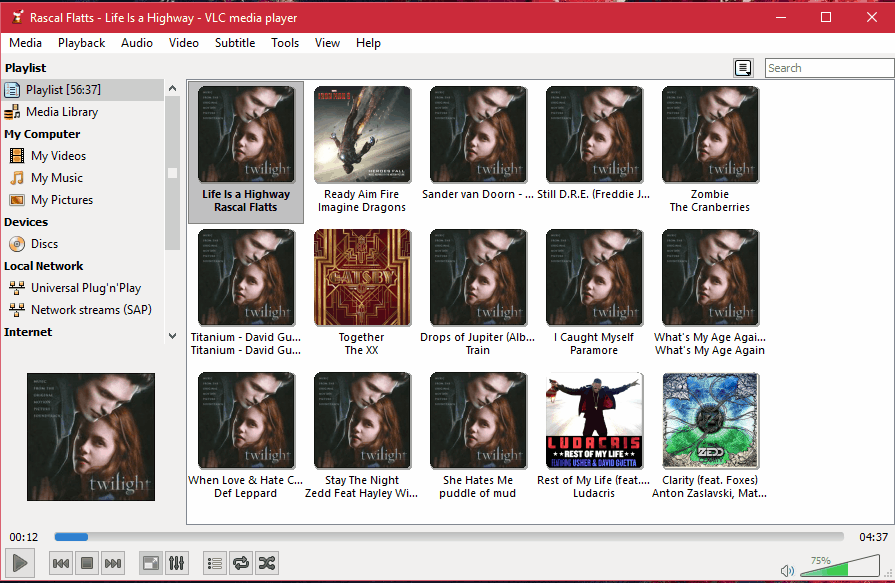Screen dimensions: 895x583
Task: Change playlist view mode icon
Action: tap(743, 68)
